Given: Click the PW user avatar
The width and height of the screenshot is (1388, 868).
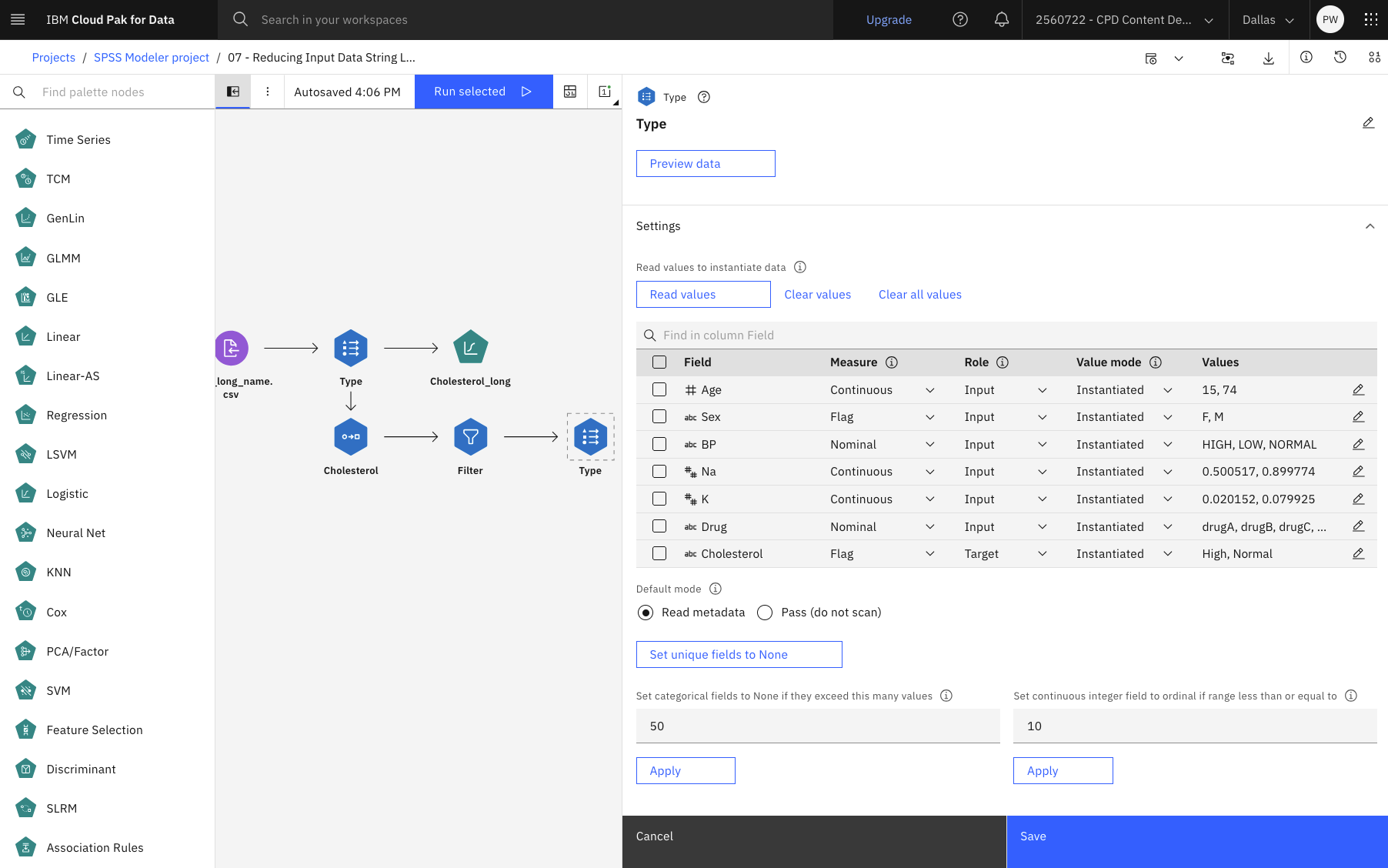Looking at the screenshot, I should pyautogui.click(x=1330, y=20).
